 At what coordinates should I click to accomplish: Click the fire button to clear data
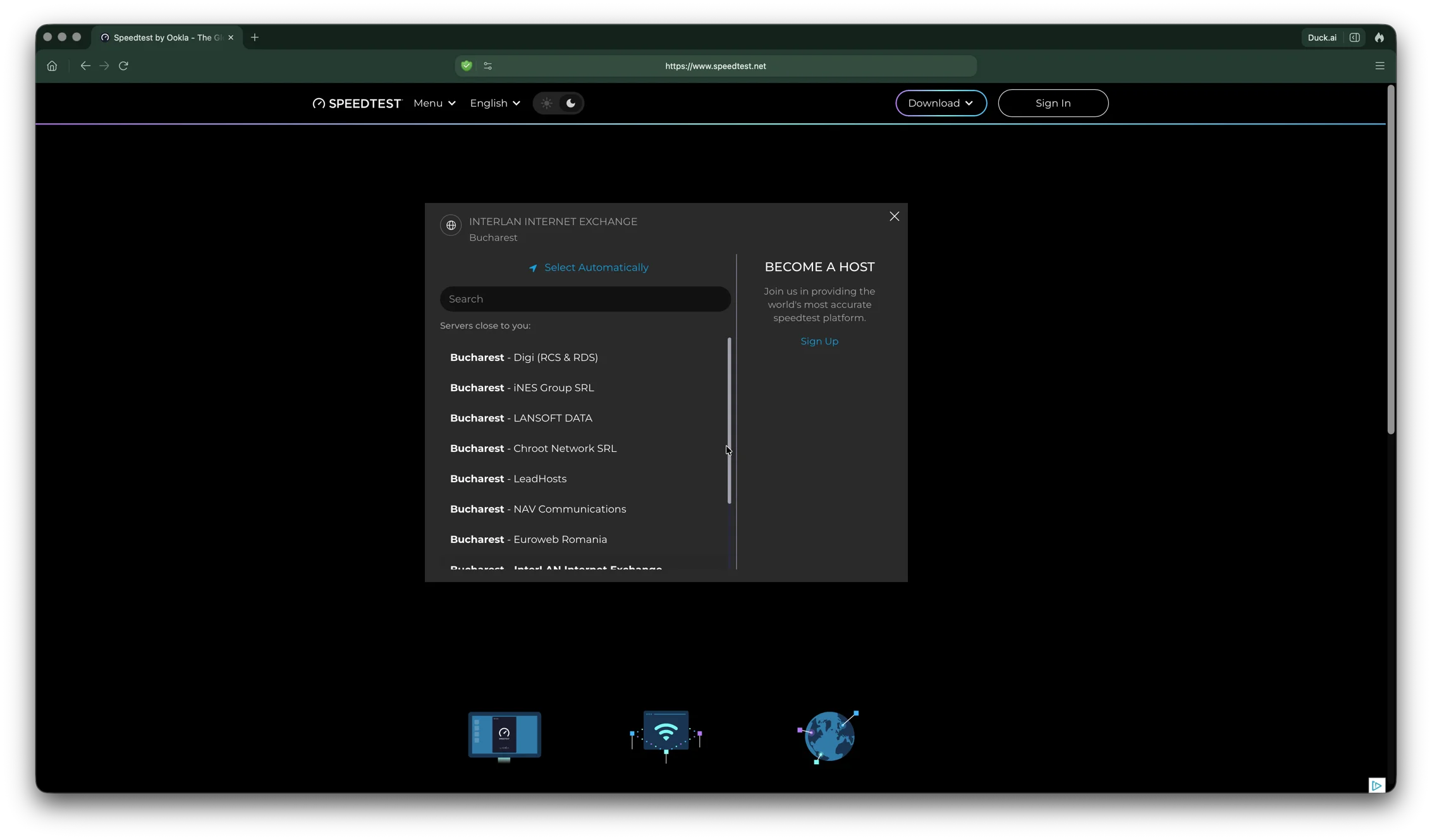click(x=1379, y=37)
